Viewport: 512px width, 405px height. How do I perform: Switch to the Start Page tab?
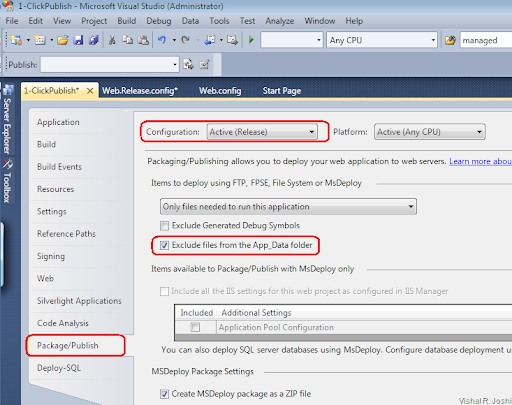(x=282, y=91)
